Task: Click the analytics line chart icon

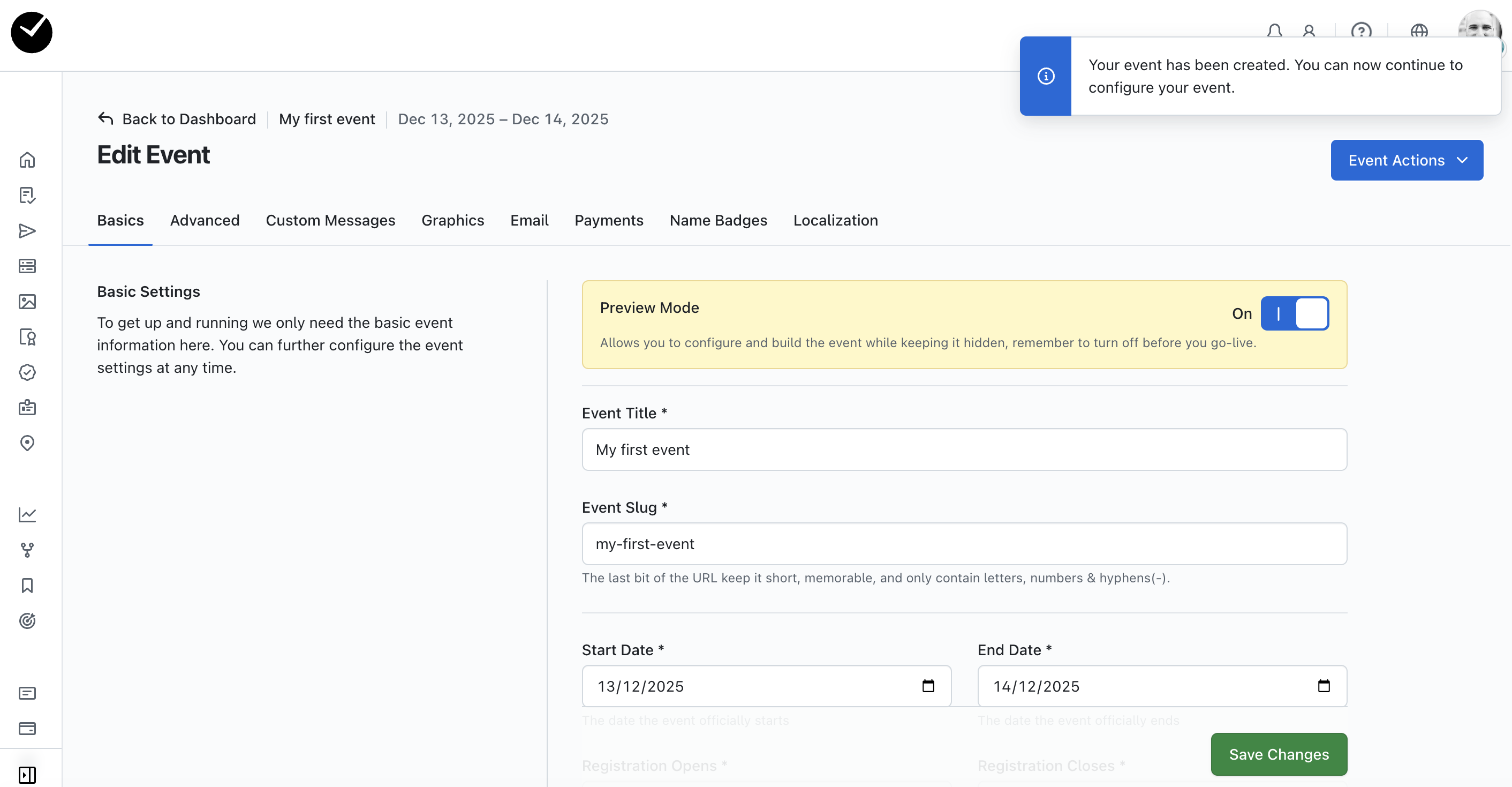Action: (x=27, y=514)
